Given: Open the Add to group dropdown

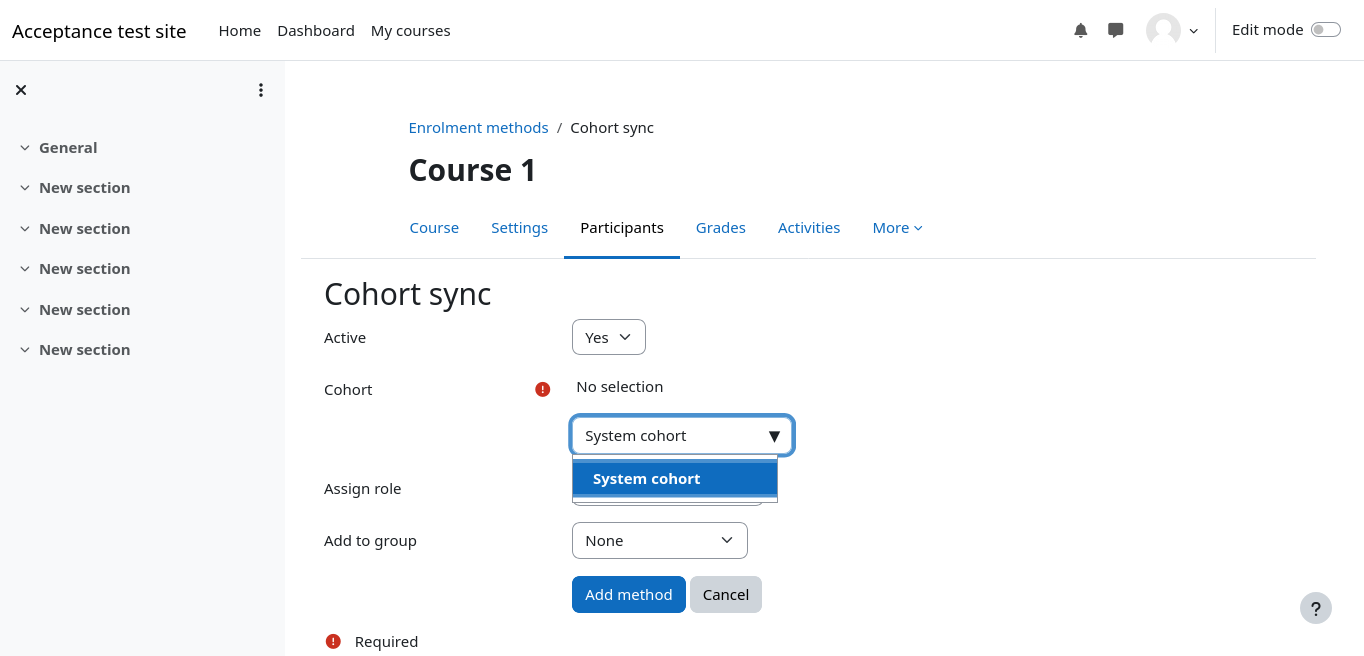Looking at the screenshot, I should click(x=659, y=540).
